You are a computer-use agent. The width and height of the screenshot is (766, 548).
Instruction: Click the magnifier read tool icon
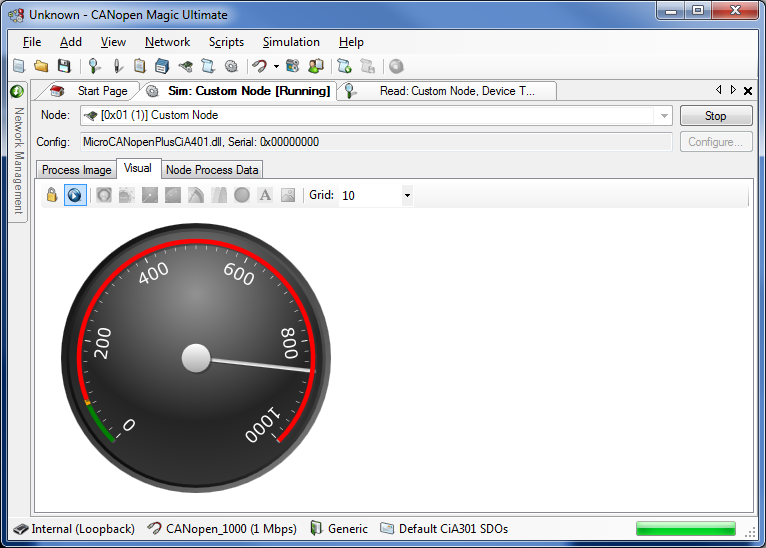pyautogui.click(x=94, y=67)
